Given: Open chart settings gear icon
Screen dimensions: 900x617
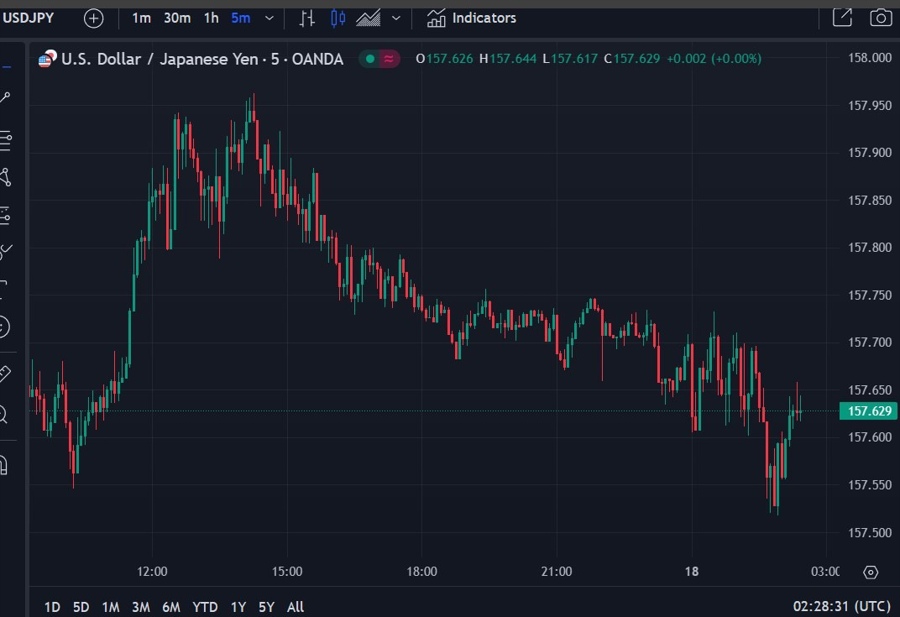Looking at the screenshot, I should [x=871, y=572].
